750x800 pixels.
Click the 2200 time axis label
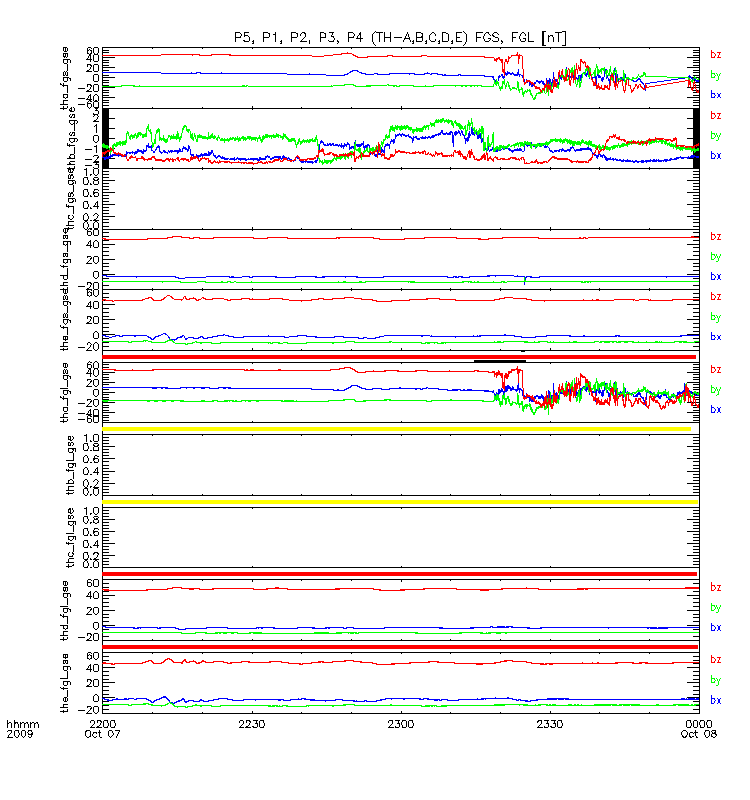pyautogui.click(x=103, y=724)
